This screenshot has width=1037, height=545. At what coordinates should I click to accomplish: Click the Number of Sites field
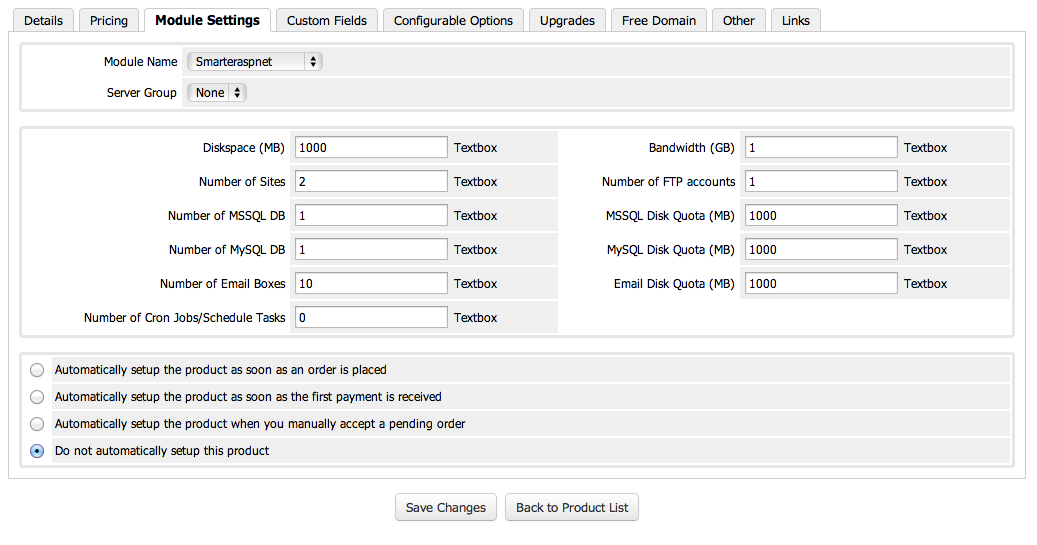371,182
